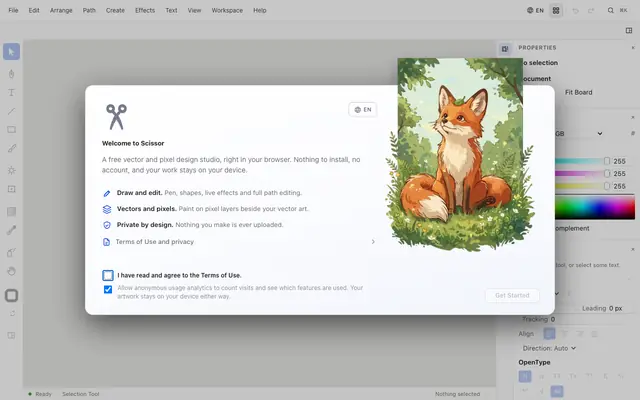Viewport: 640px width, 400px height.
Task: Click the fox illustration in the welcome dialog
Action: [460, 154]
